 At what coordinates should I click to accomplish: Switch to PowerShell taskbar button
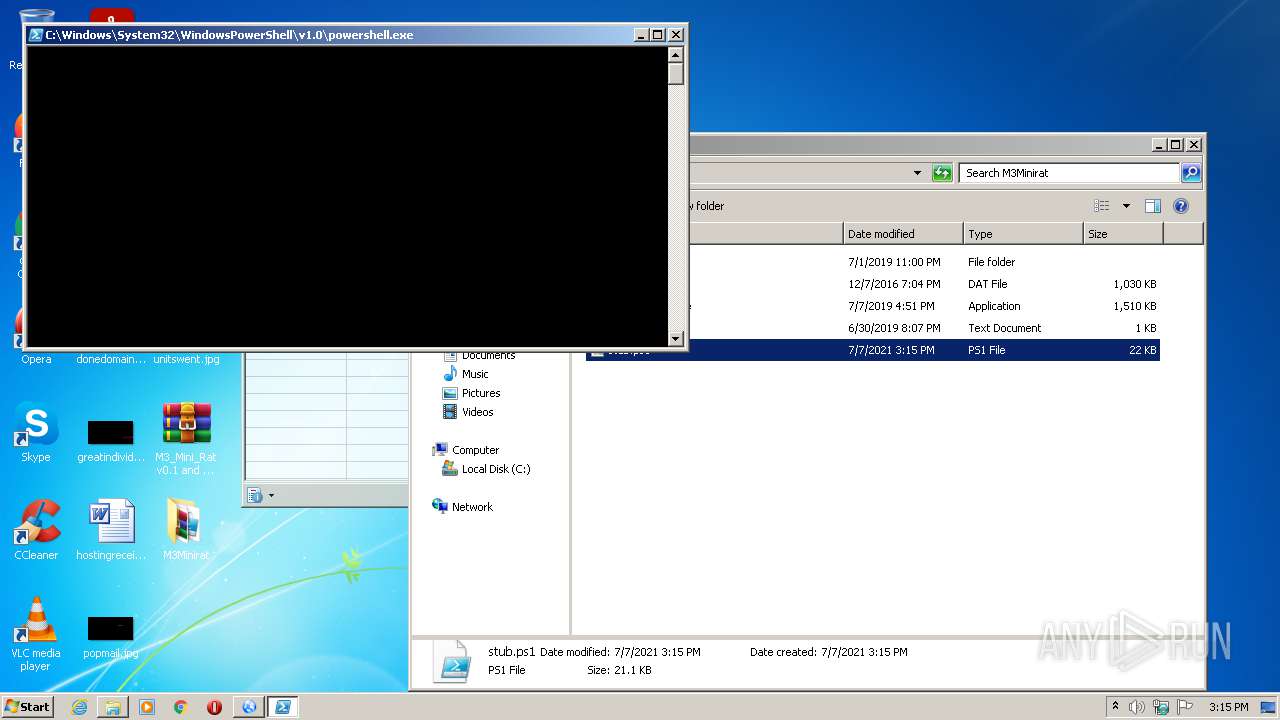[283, 707]
